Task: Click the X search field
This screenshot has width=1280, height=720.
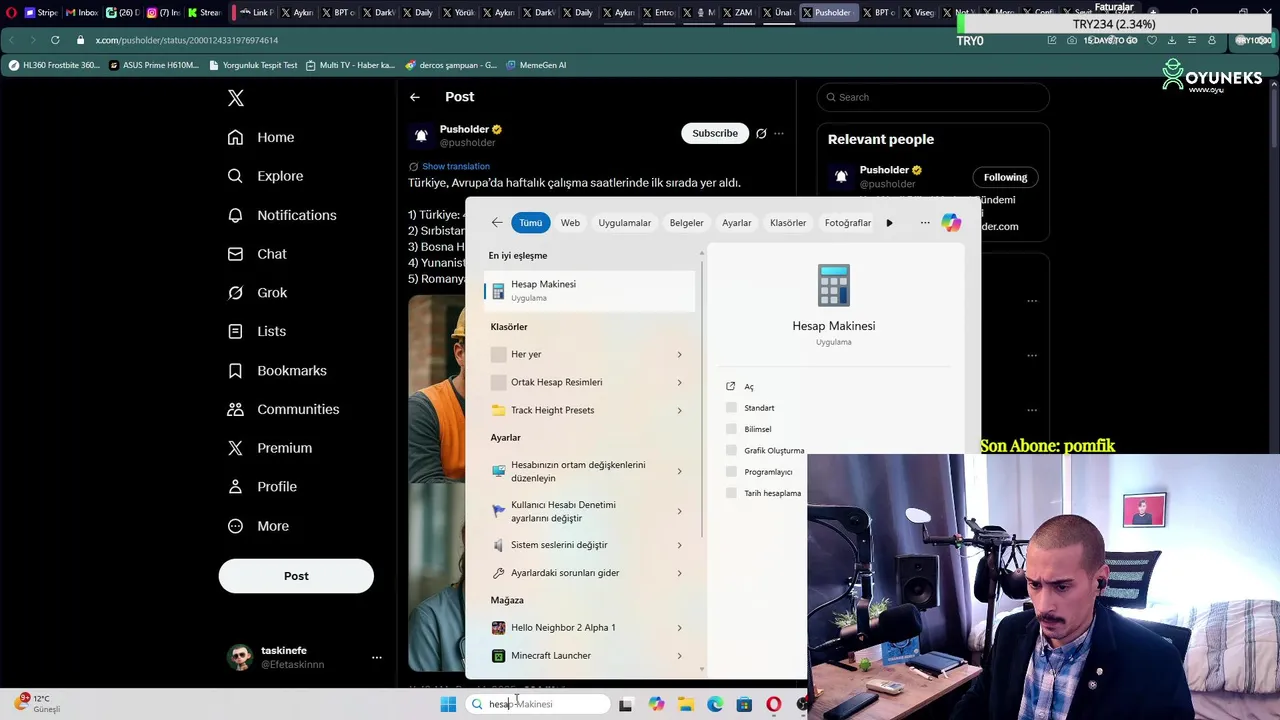Action: click(933, 97)
